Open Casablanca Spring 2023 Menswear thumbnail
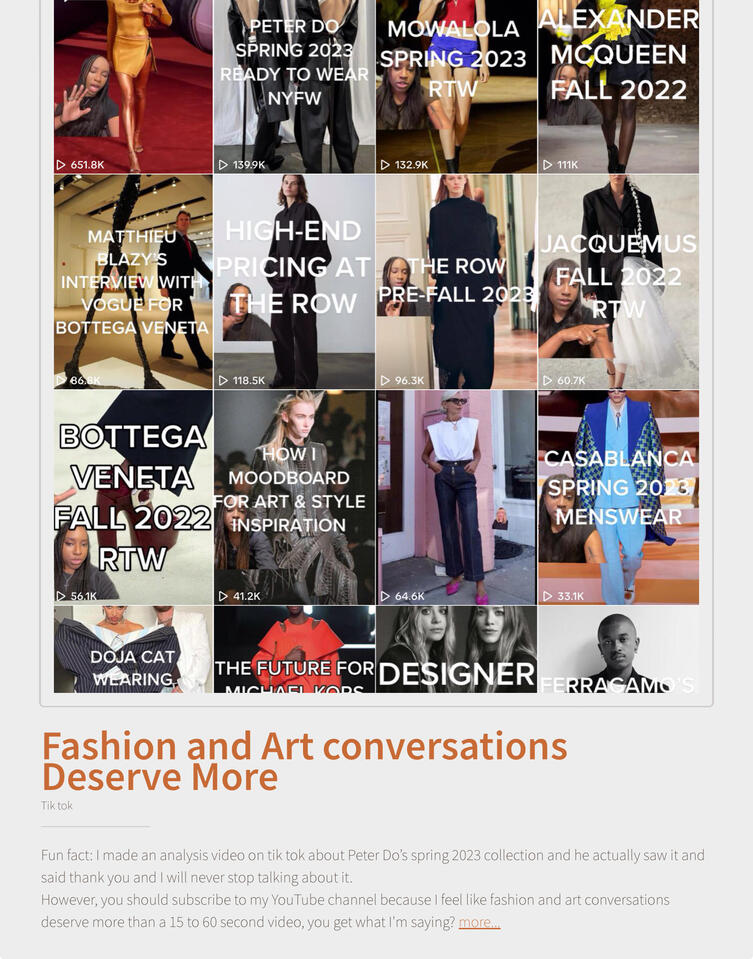Image resolution: width=753 pixels, height=959 pixels. pyautogui.click(x=618, y=497)
